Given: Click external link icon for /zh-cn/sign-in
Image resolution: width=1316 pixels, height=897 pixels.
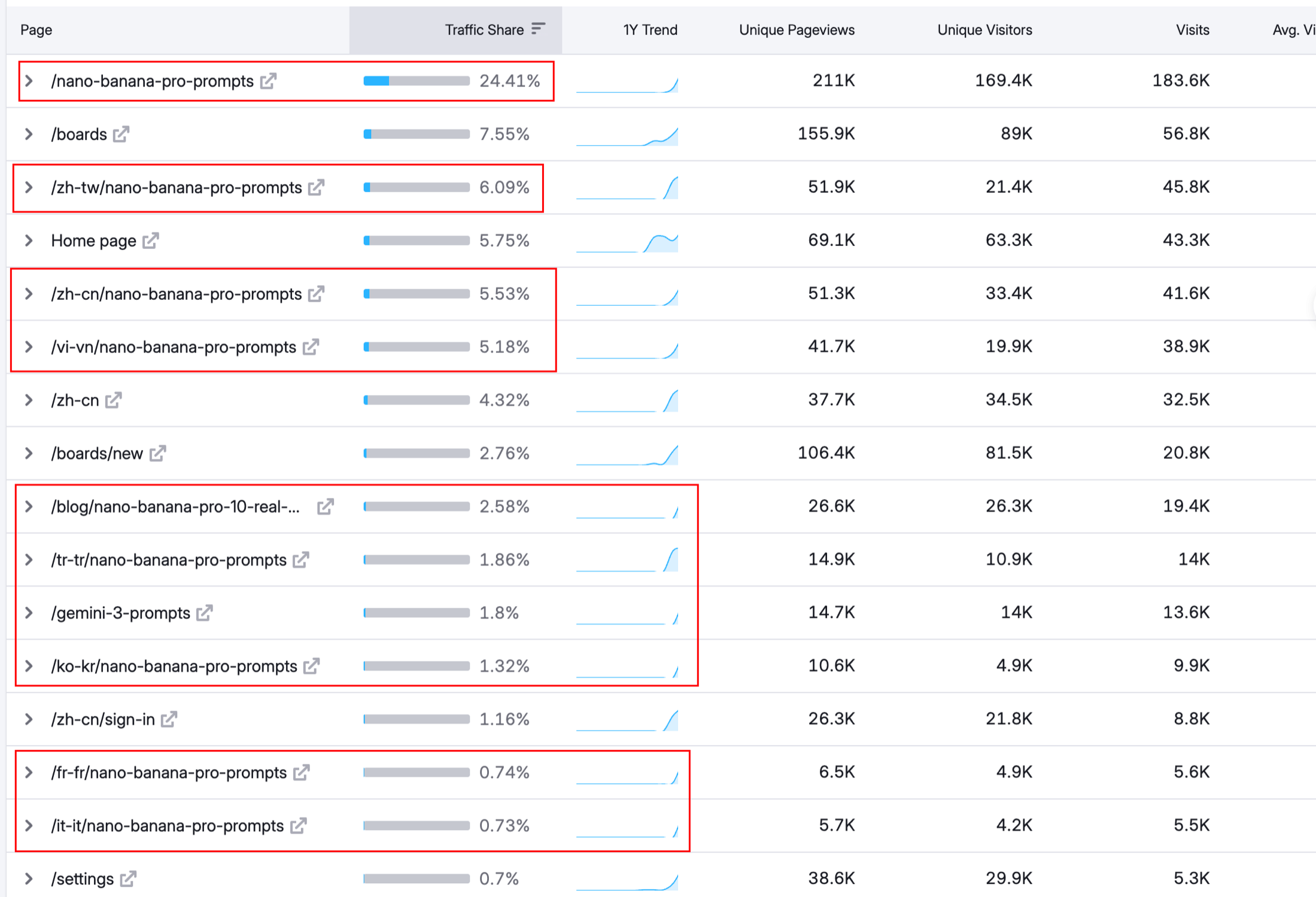Looking at the screenshot, I should point(169,719).
